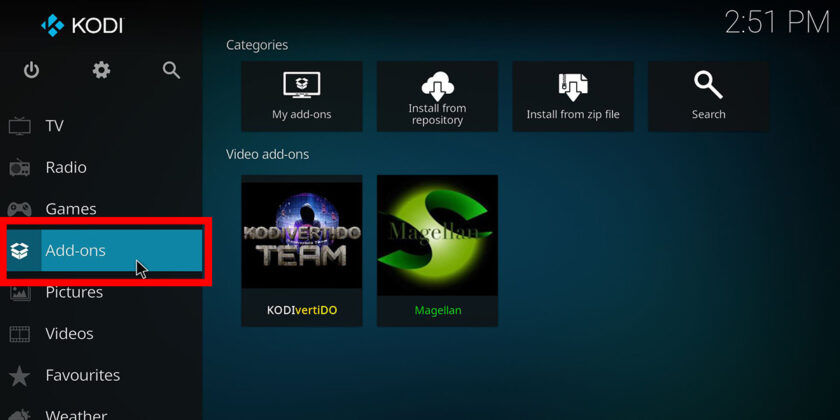Image resolution: width=840 pixels, height=420 pixels.
Task: Select the Add-ons menu entry
Action: [104, 251]
